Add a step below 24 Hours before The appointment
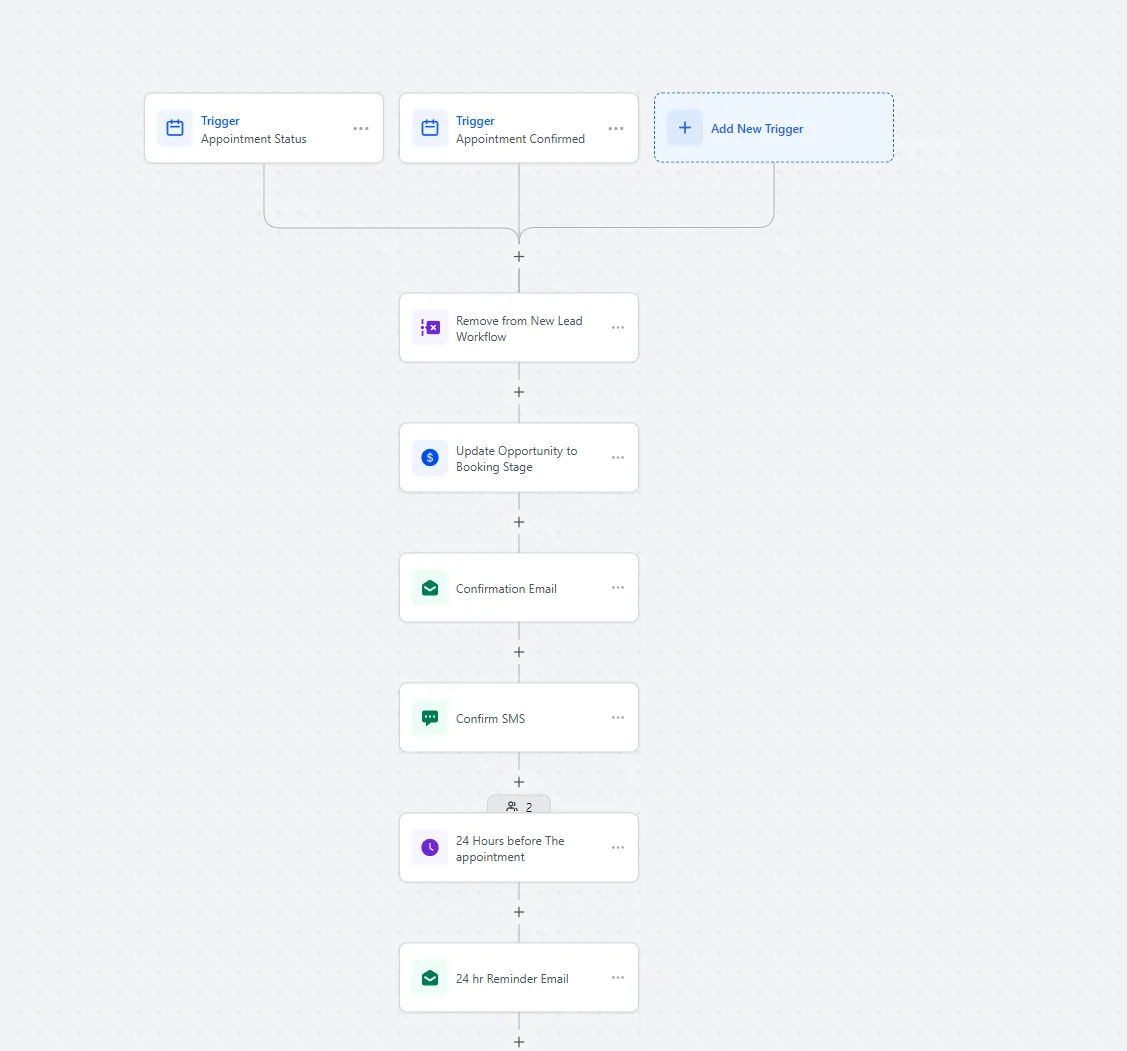 click(x=519, y=912)
